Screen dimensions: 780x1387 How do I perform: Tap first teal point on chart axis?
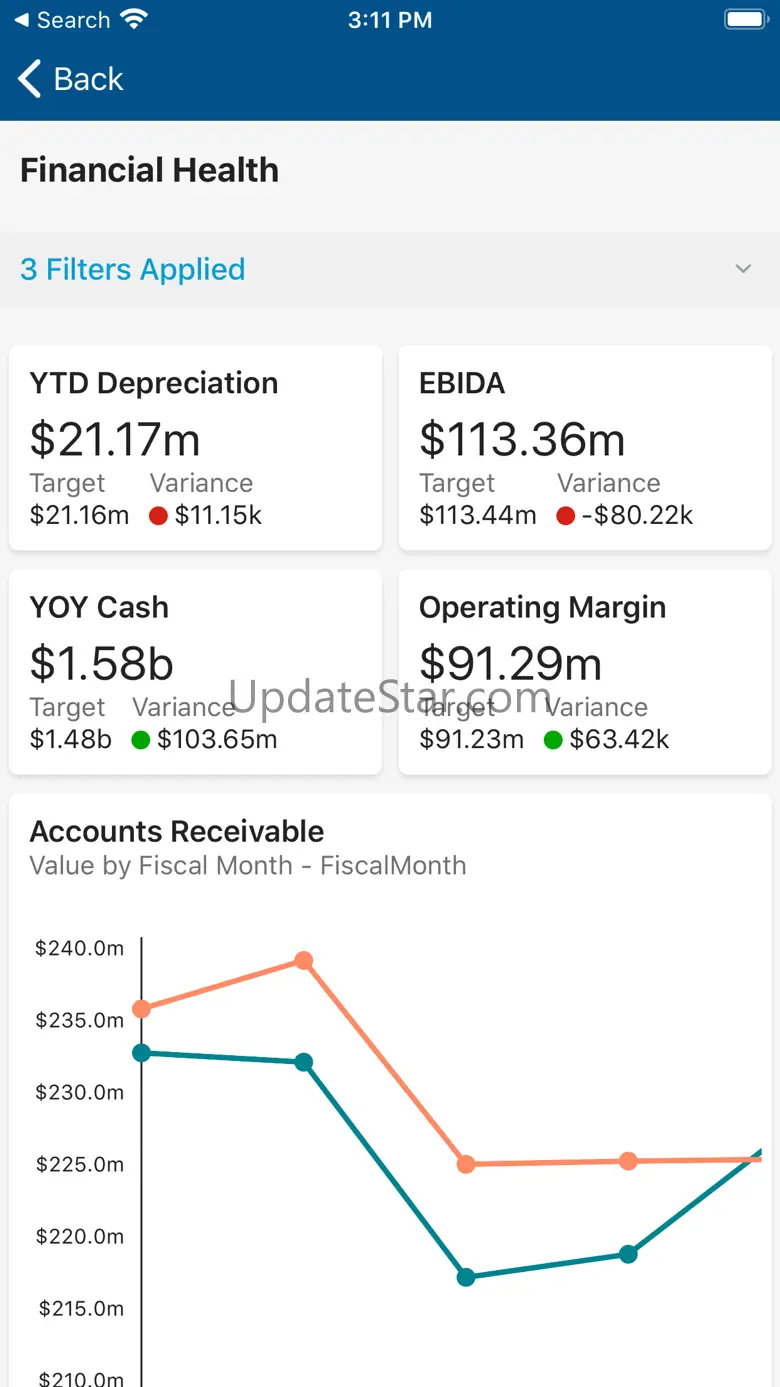tap(142, 1053)
